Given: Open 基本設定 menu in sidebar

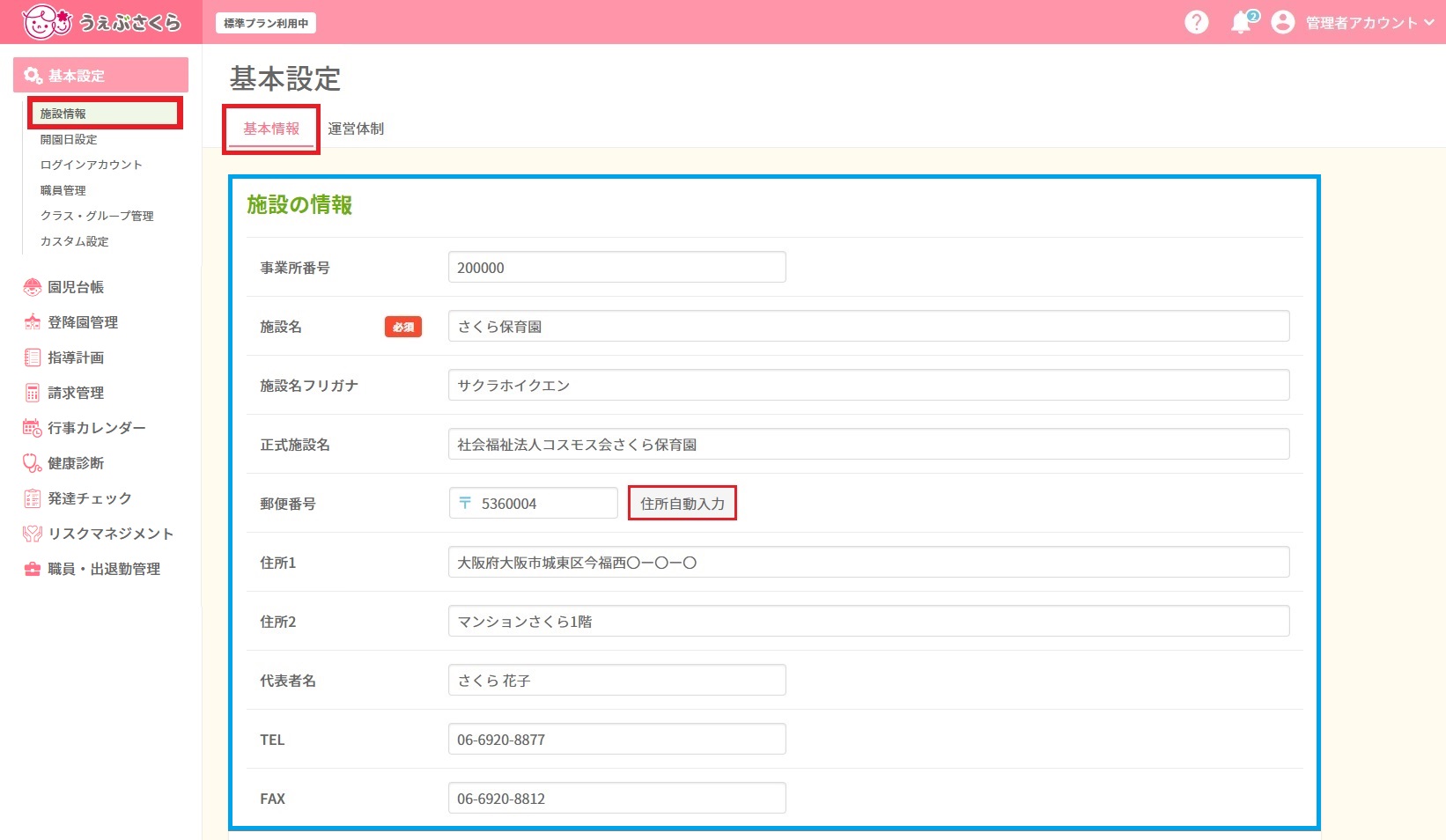Looking at the screenshot, I should 100,75.
